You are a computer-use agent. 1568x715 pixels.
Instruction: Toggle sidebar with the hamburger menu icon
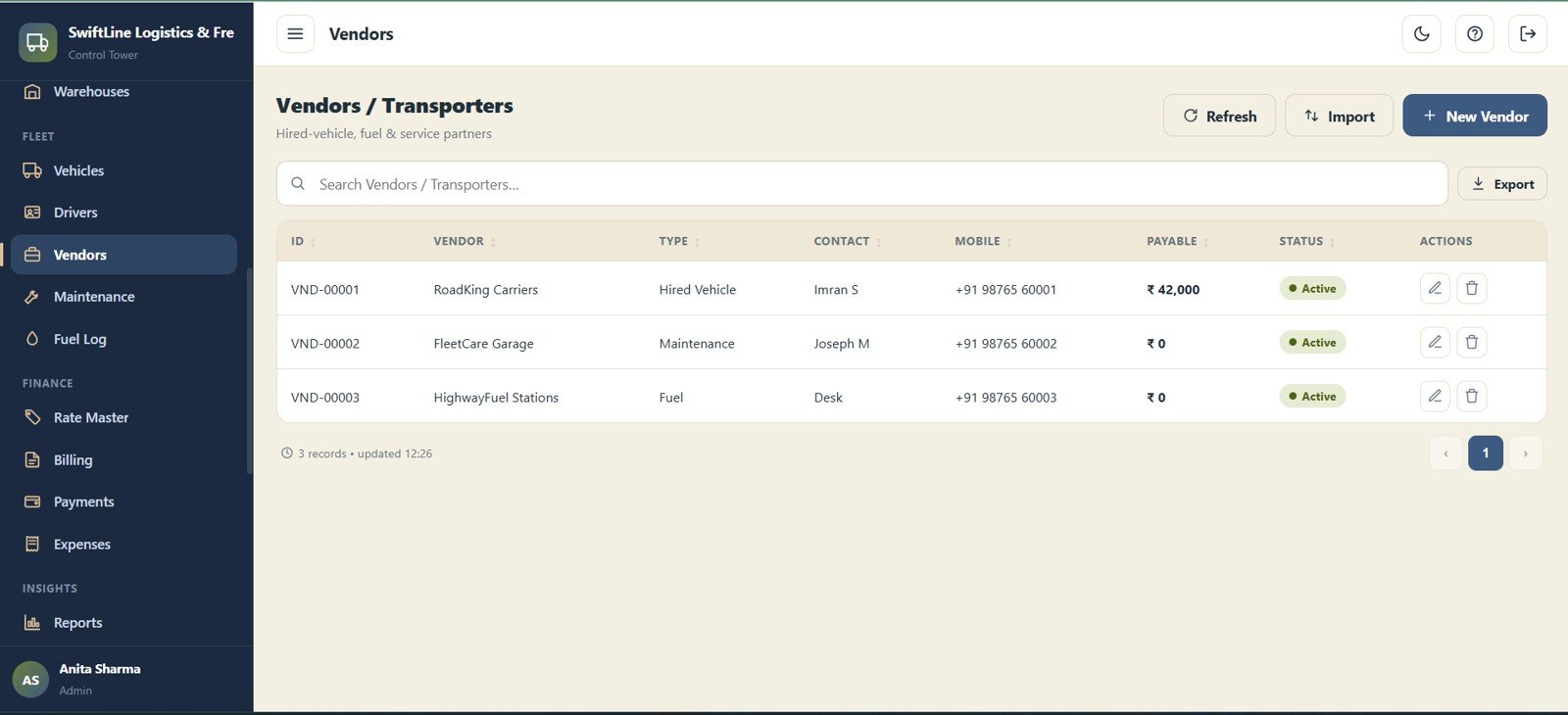[x=295, y=33]
